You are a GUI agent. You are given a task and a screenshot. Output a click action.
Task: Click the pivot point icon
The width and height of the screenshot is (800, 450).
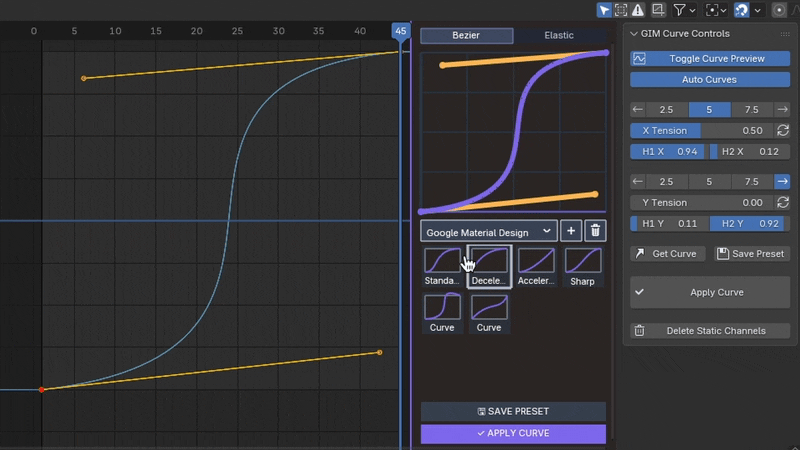pyautogui.click(x=712, y=10)
